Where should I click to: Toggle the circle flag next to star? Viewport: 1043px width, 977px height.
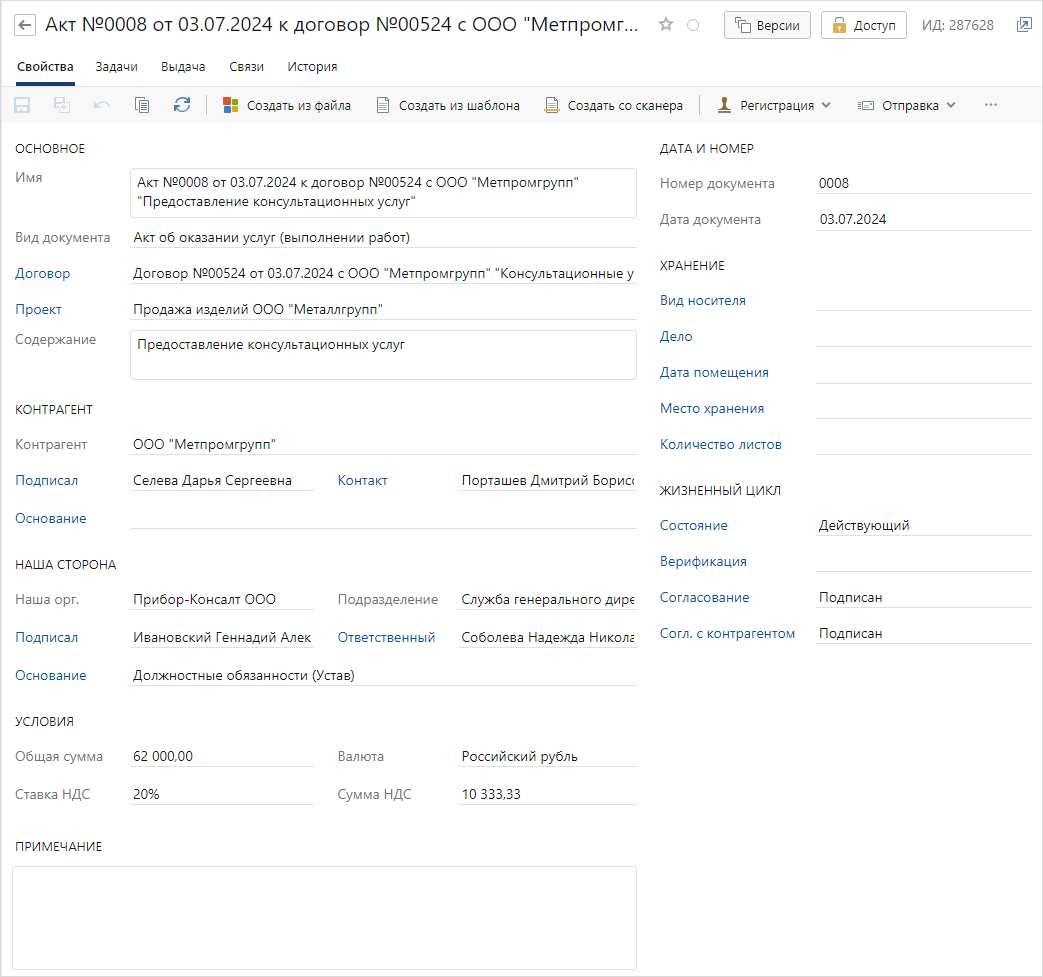point(693,25)
